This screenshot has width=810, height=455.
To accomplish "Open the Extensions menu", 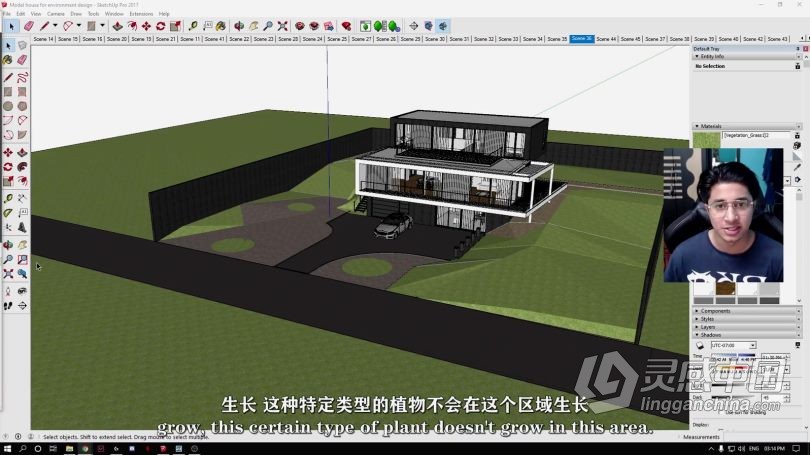I will (x=141, y=14).
